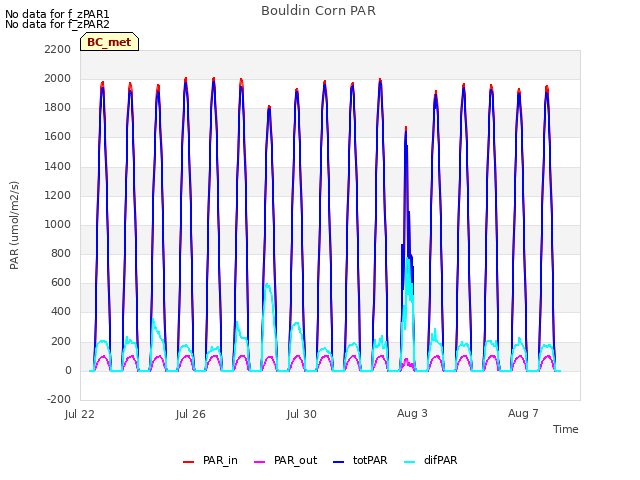The width and height of the screenshot is (640, 480).
Task: Click the 1000 y-axis tick label
Action: [x=58, y=224]
